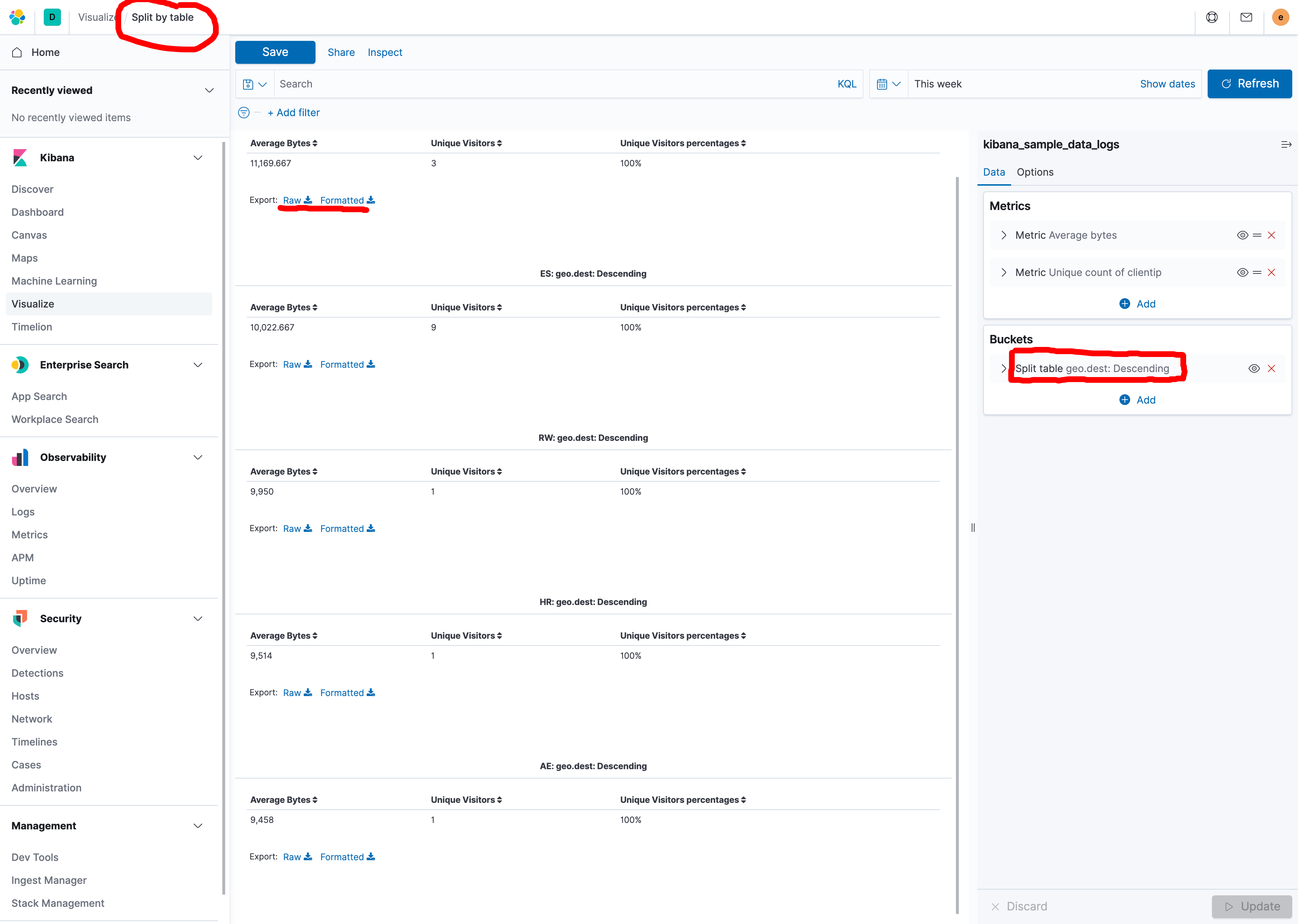The image size is (1298, 924).
Task: Click the newsfeed icon near profile avatar
Action: 1246,17
